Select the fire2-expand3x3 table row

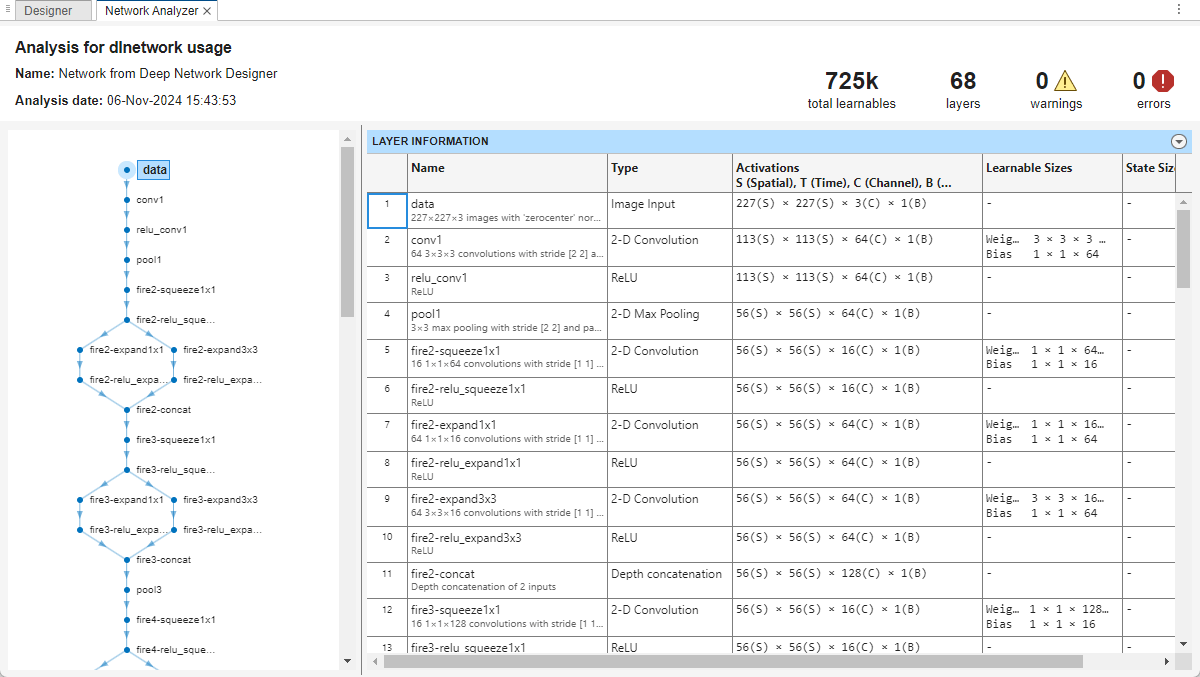coord(770,506)
